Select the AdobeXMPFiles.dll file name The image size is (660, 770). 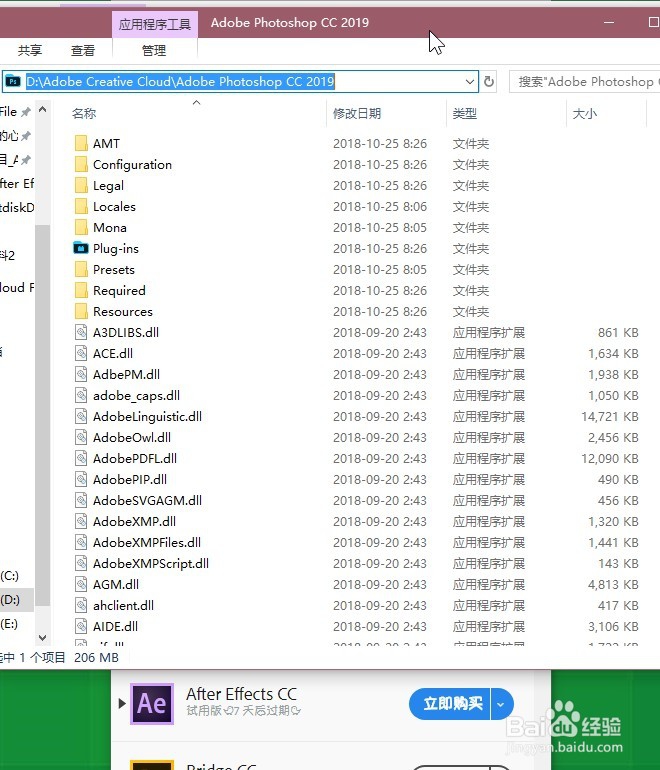(147, 543)
